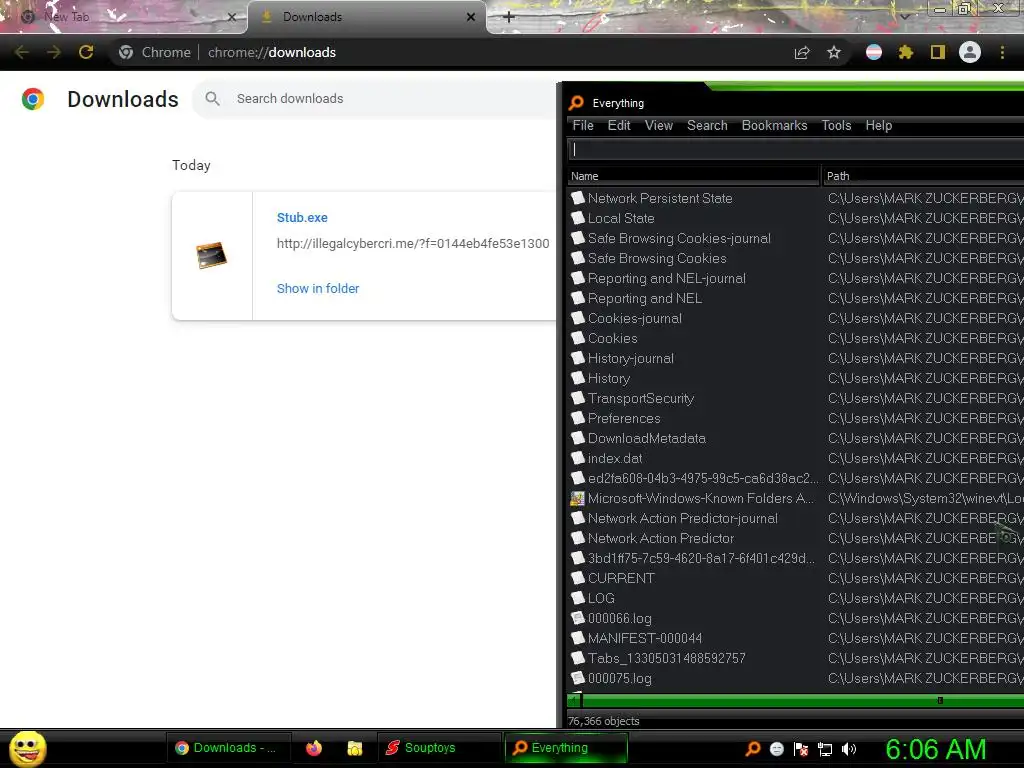Image resolution: width=1024 pixels, height=768 pixels.
Task: Open the Bookmarks menu in Everything
Action: (774, 125)
